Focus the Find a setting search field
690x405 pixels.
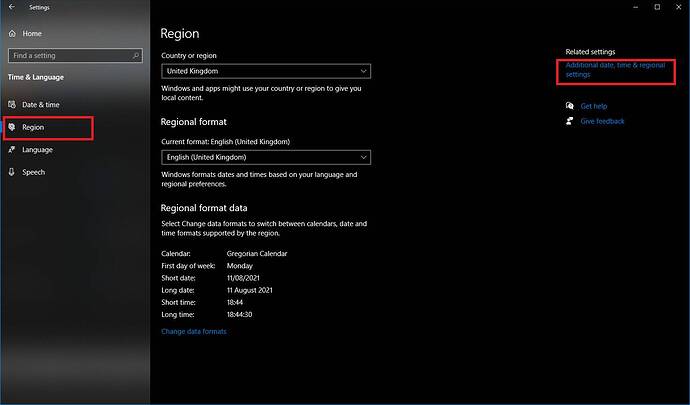pyautogui.click(x=70, y=56)
